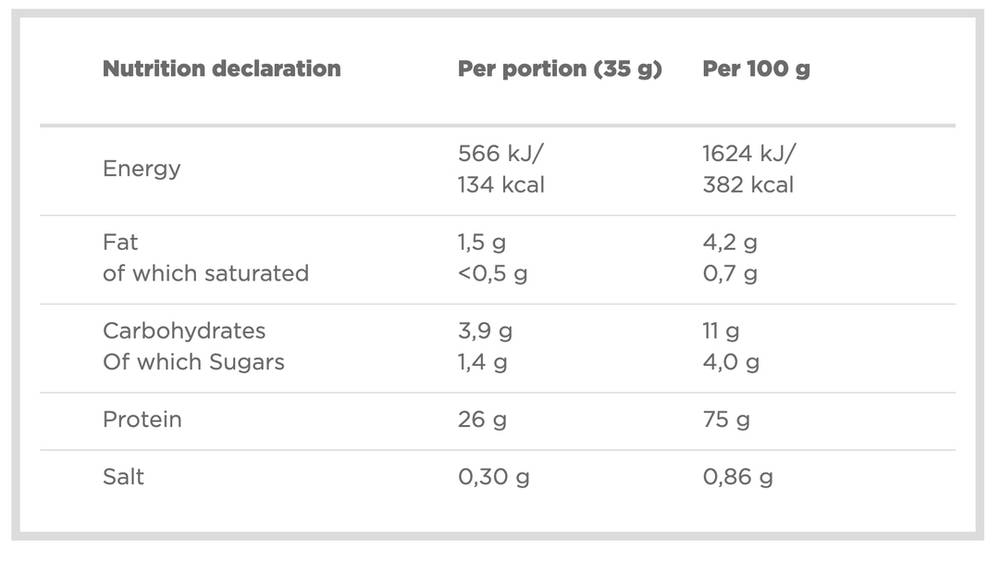Click the Energy row label
The width and height of the screenshot is (1000, 562).
[x=142, y=169]
